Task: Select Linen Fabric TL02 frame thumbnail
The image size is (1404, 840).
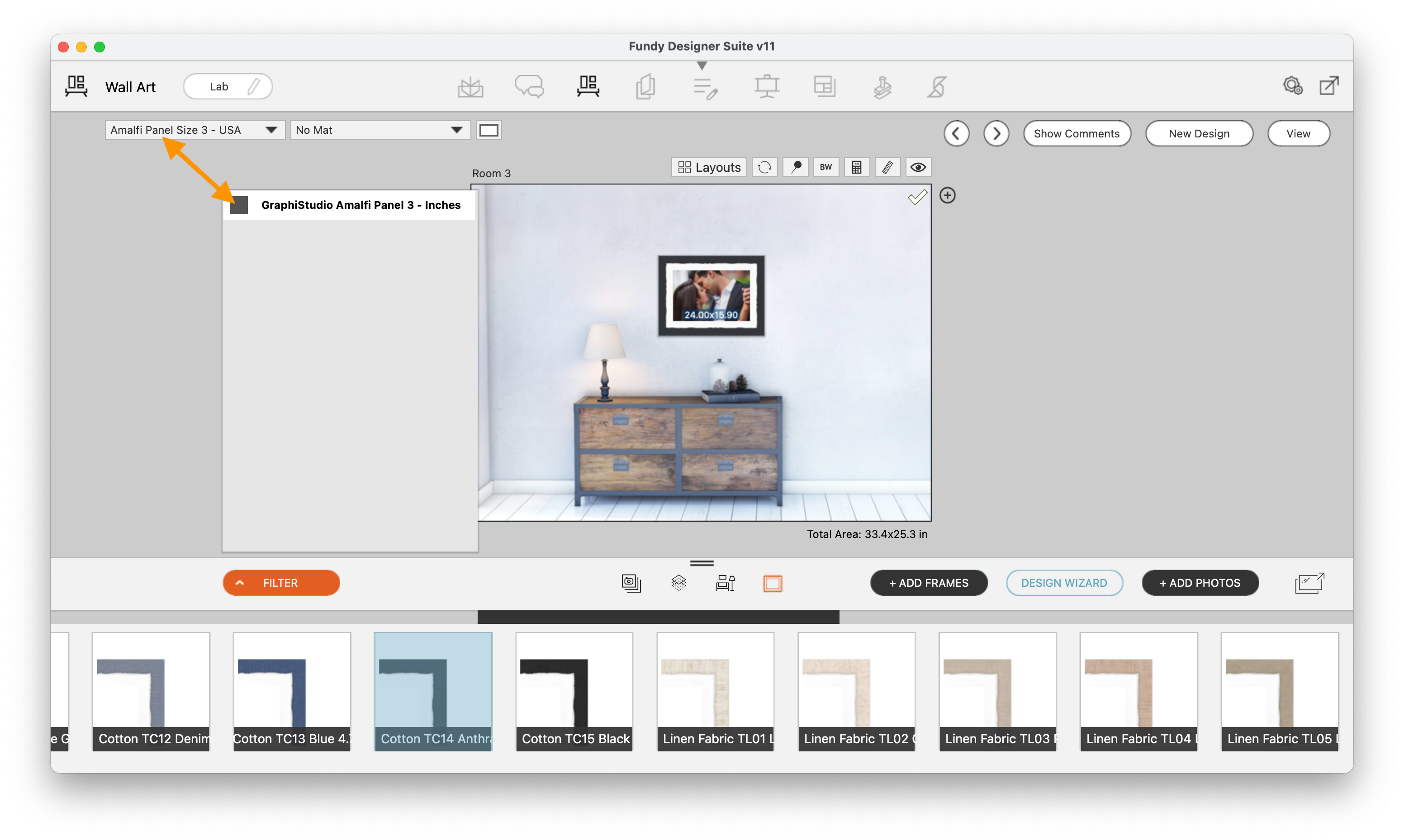Action: click(857, 692)
